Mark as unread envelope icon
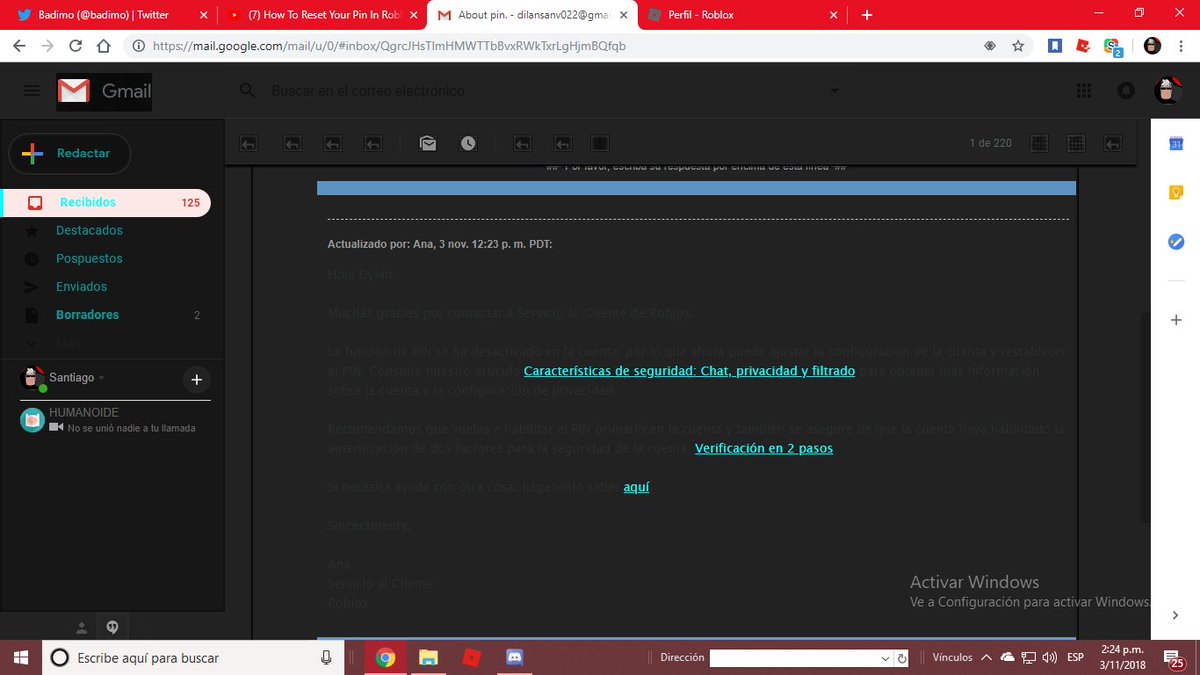 [428, 143]
